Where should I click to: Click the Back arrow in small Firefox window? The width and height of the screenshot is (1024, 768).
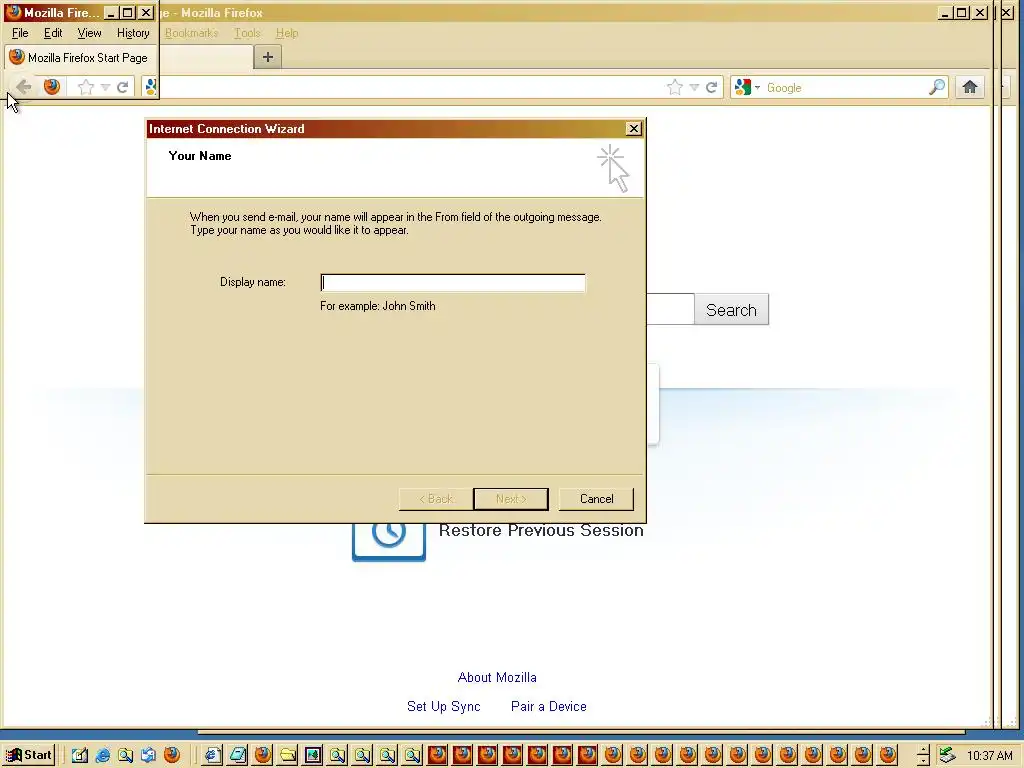pyautogui.click(x=24, y=87)
